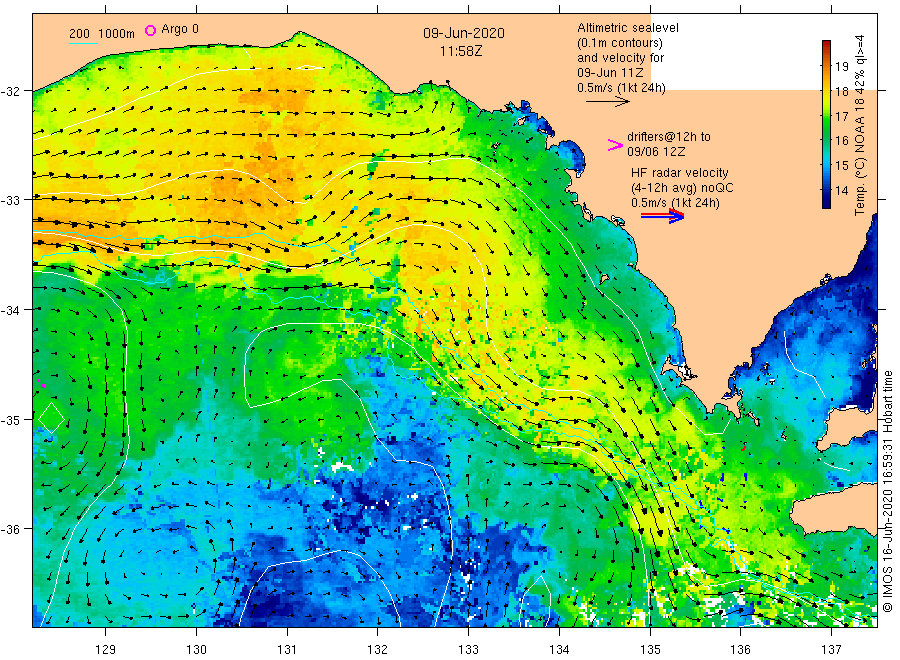900x660 pixels.
Task: Click the '200 1000m' depth legend text
Action: pos(102,33)
